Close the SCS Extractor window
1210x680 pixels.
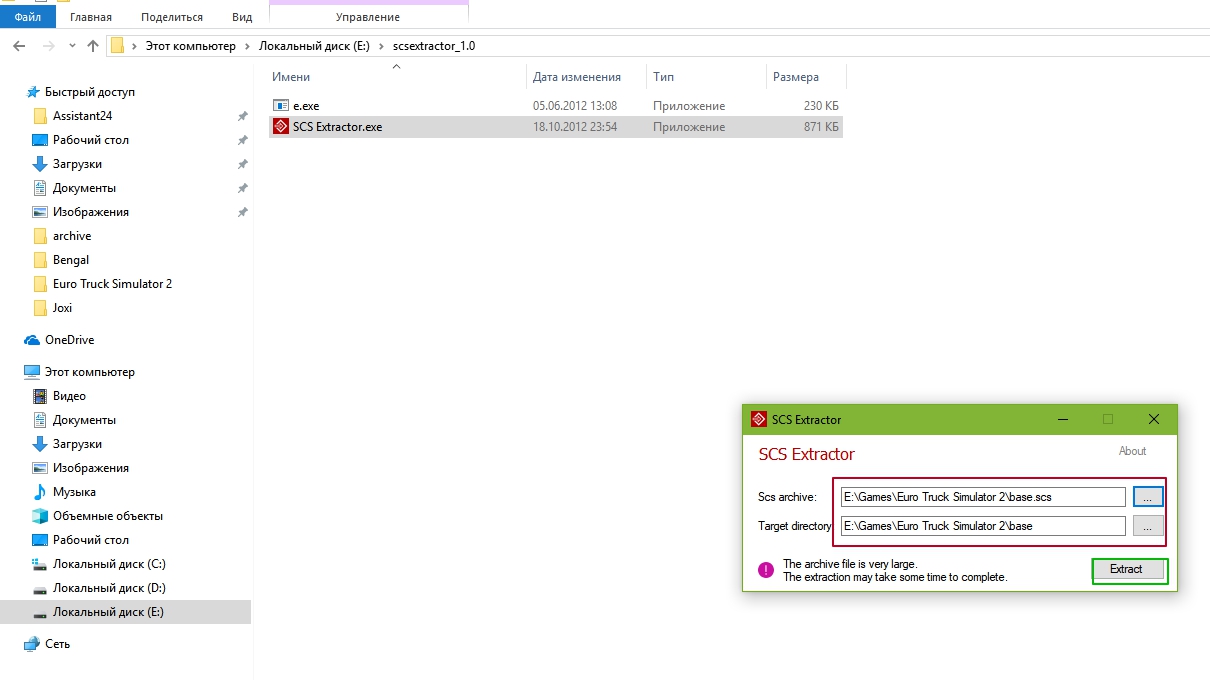click(1154, 419)
